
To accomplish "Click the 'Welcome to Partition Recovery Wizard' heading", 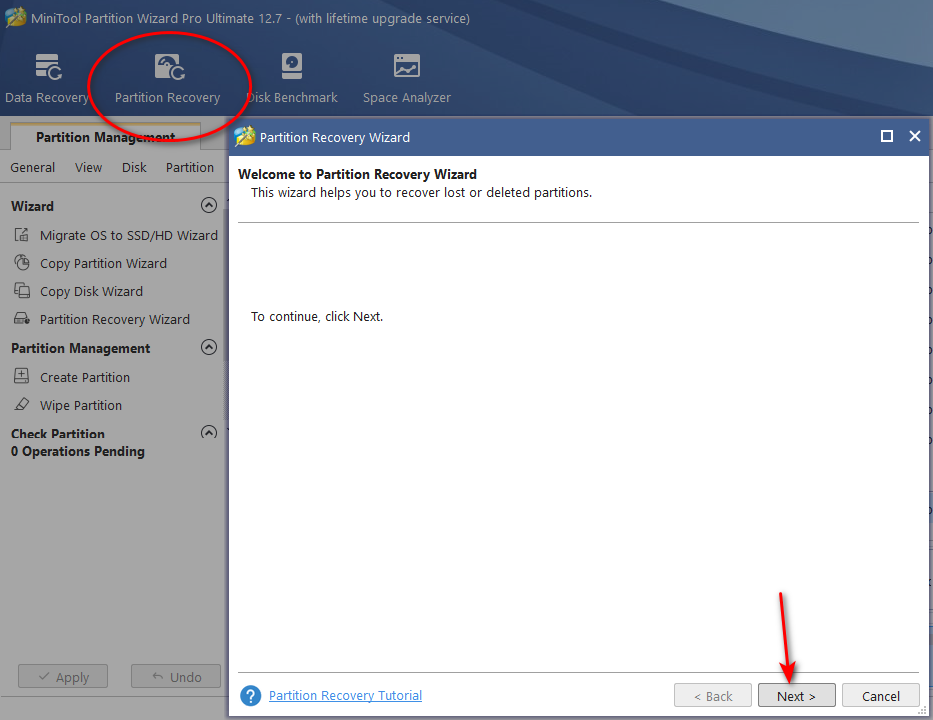I will (x=357, y=174).
